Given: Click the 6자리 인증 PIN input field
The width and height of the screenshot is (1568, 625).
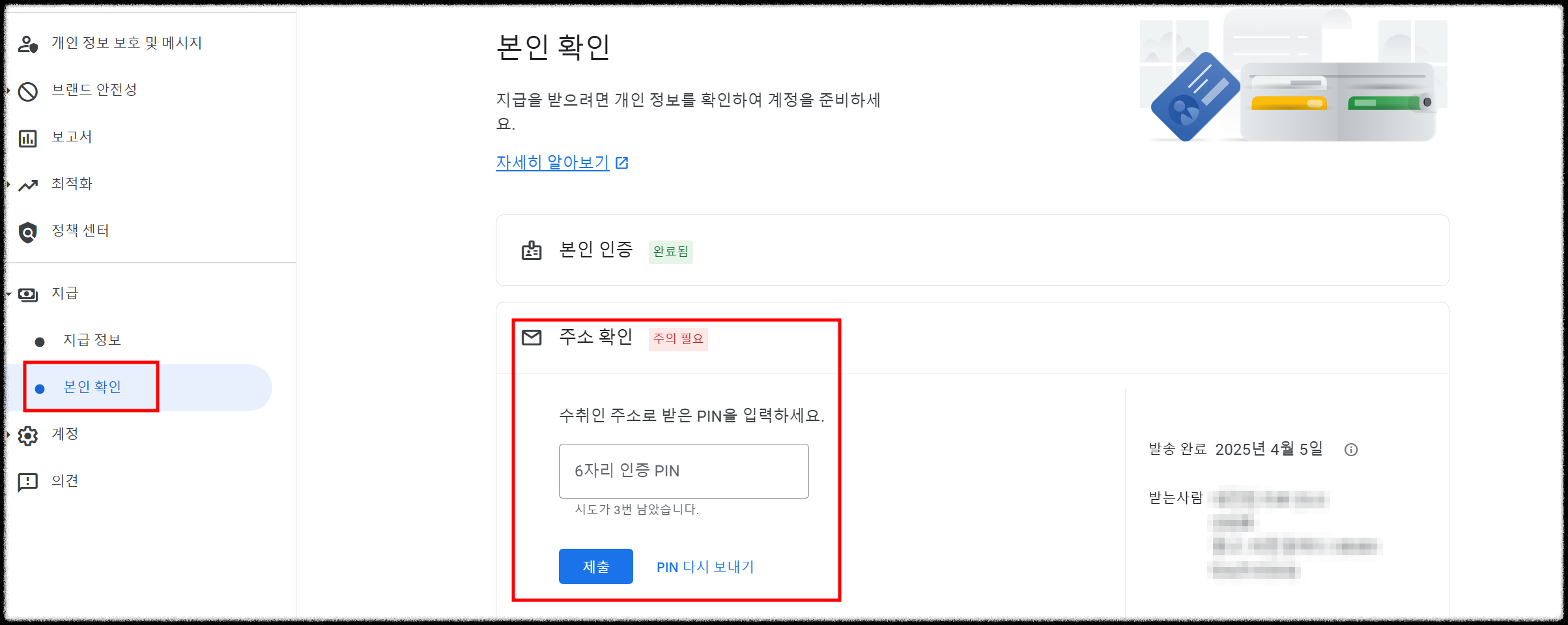Looking at the screenshot, I should (683, 471).
